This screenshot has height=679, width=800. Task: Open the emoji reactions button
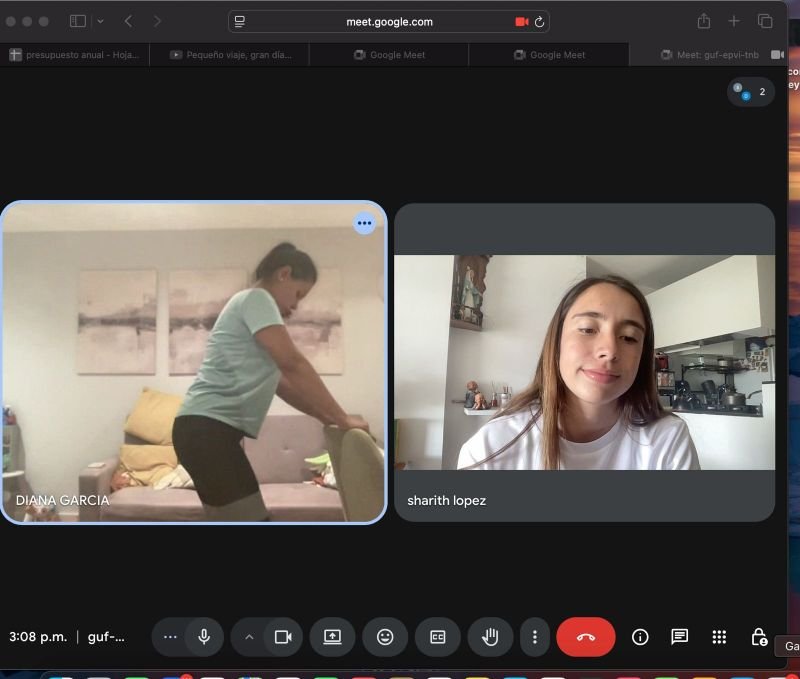pos(385,637)
